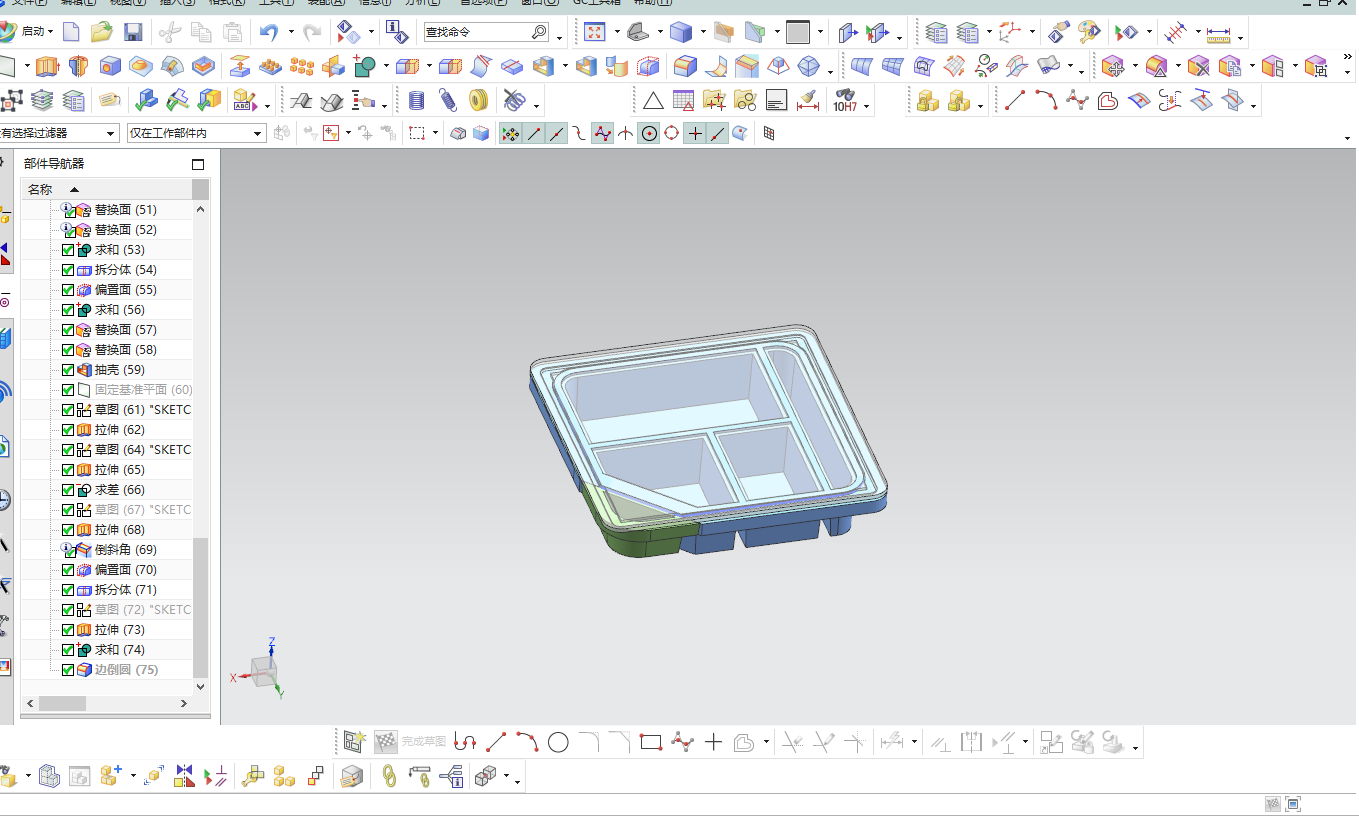Uncheck the 抽壳 (59) feature checkbox
The image size is (1359, 816).
pos(68,370)
